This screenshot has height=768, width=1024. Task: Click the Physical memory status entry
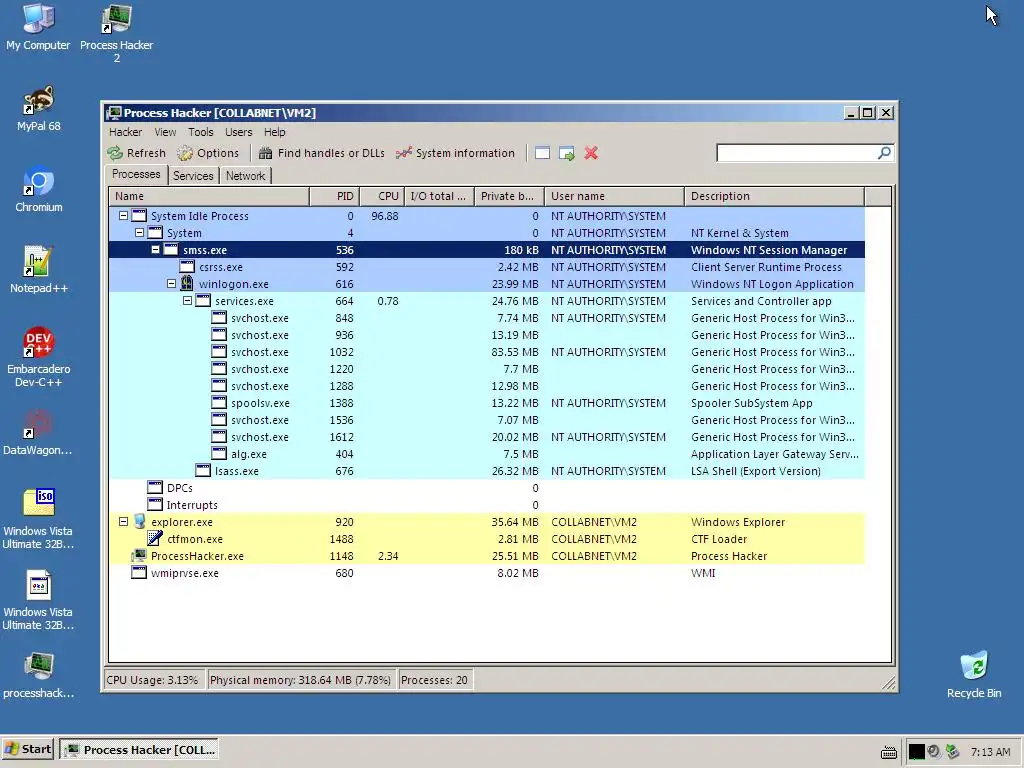[300, 680]
